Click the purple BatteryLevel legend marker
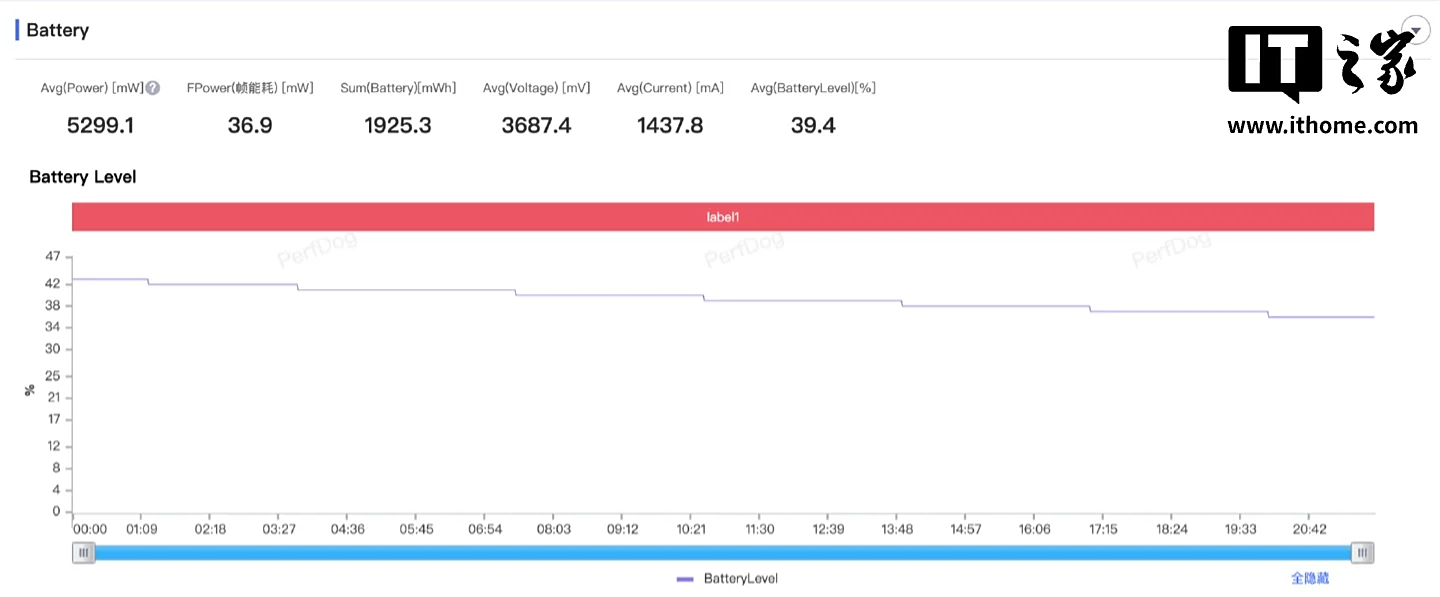The image size is (1440, 597). (x=685, y=579)
